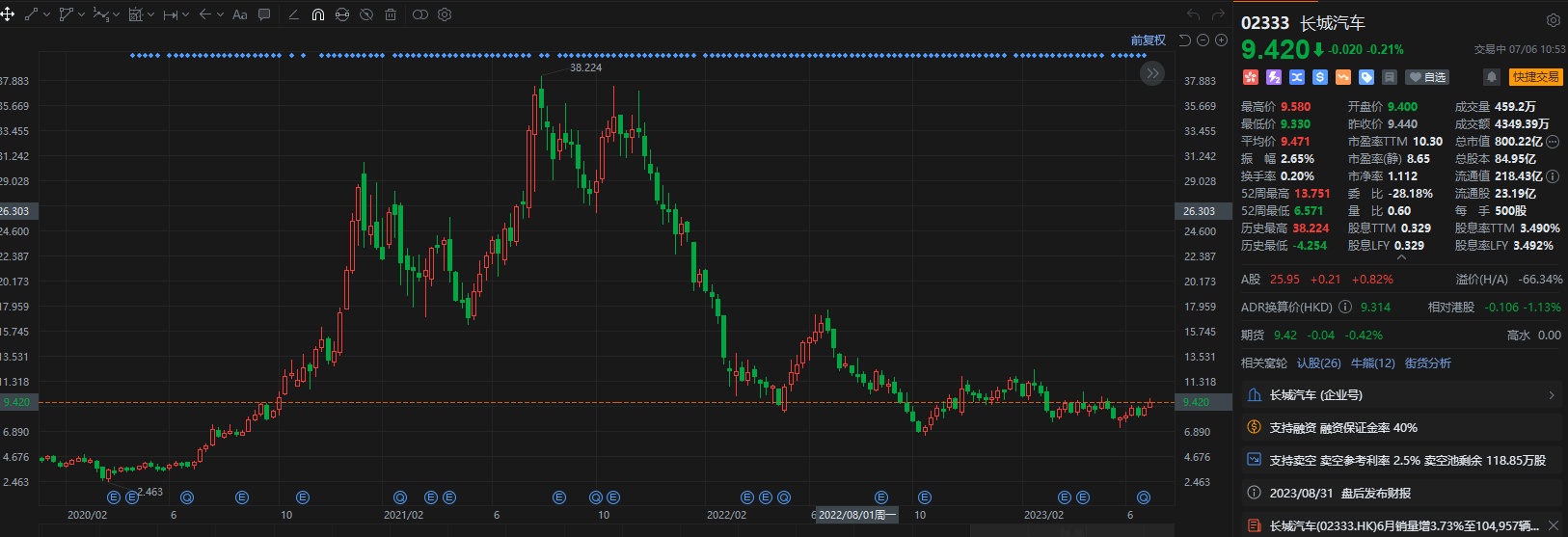Click the bell price alert icon
Screen dimensions: 1568x537
pos(1491,77)
